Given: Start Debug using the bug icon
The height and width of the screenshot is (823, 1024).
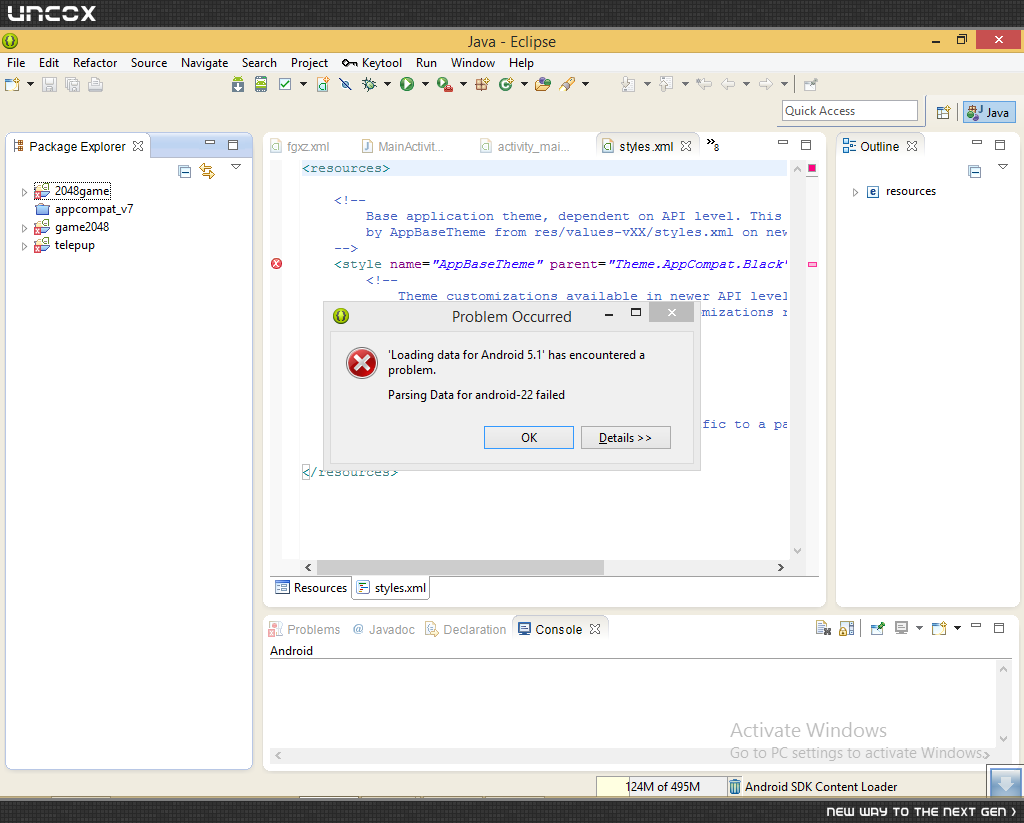Looking at the screenshot, I should (x=370, y=84).
